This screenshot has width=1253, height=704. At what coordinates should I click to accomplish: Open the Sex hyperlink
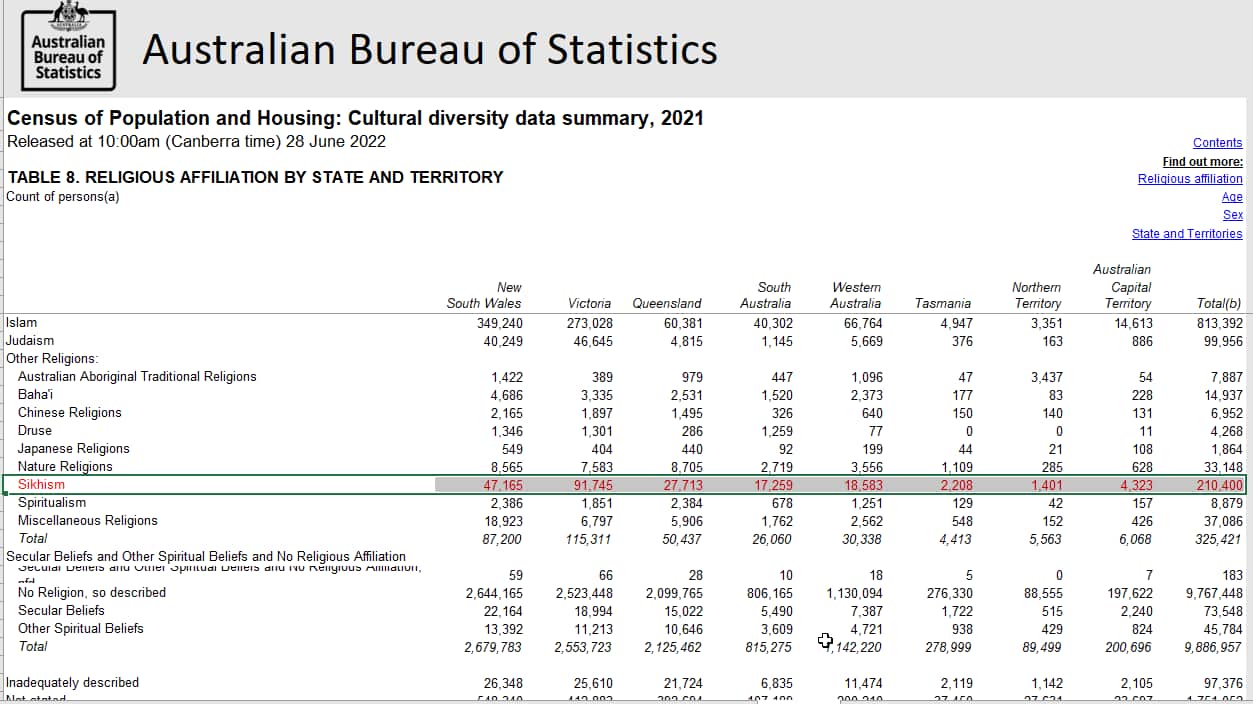pos(1233,215)
